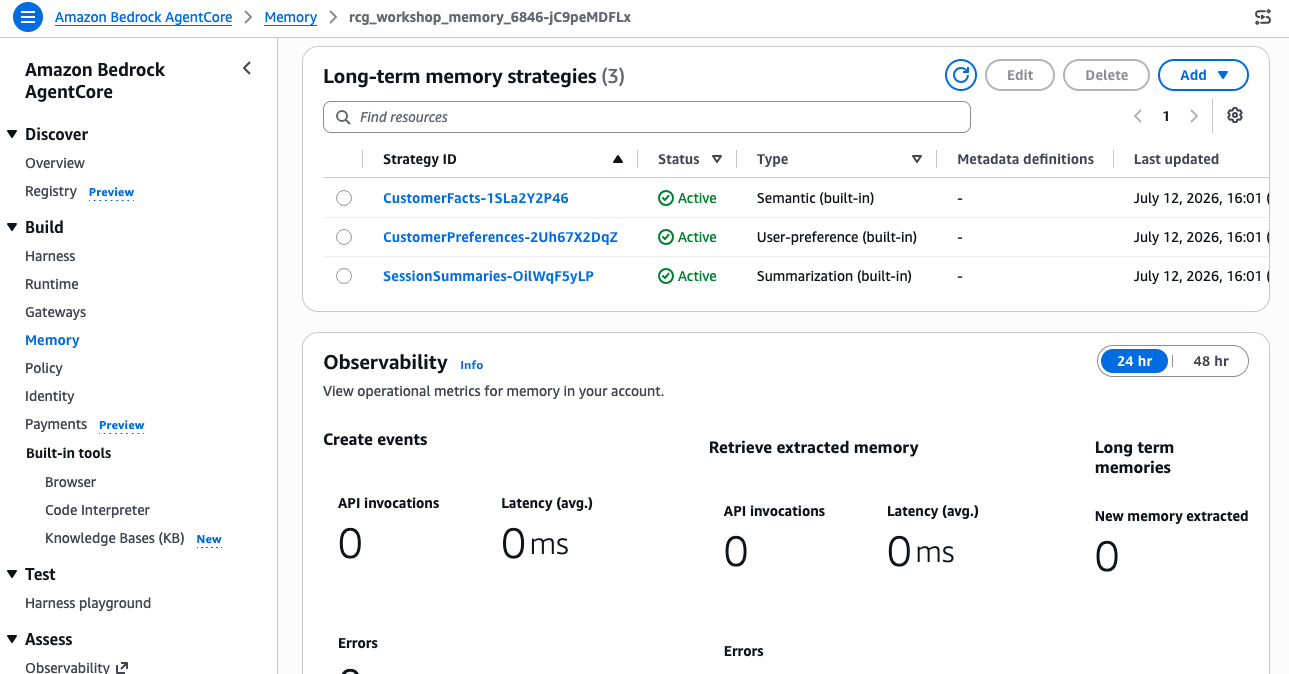Screen dimensions: 1289x674
Task: Open the Type column filter arrow
Action: click(x=917, y=159)
